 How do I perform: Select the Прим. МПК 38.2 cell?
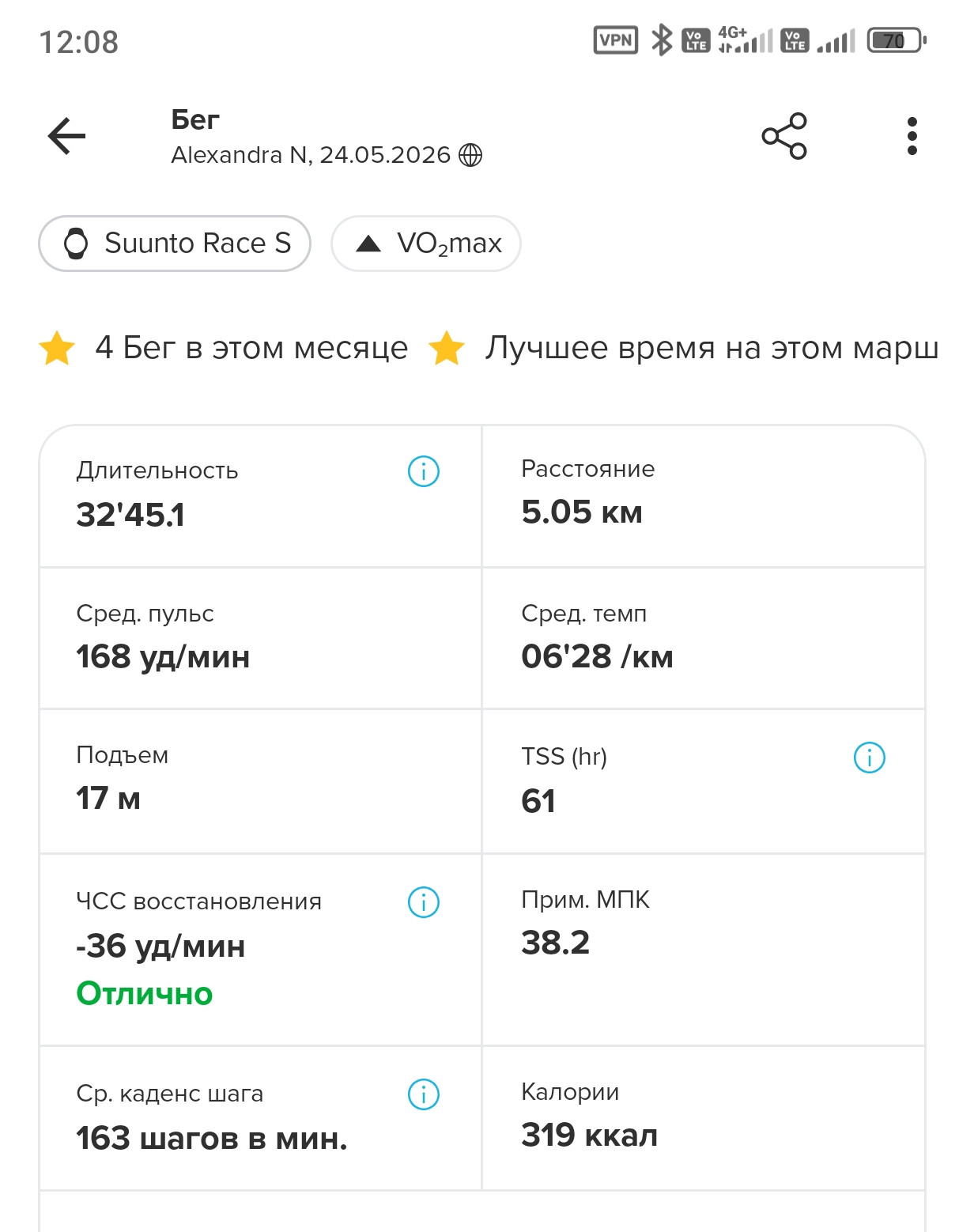(x=704, y=950)
